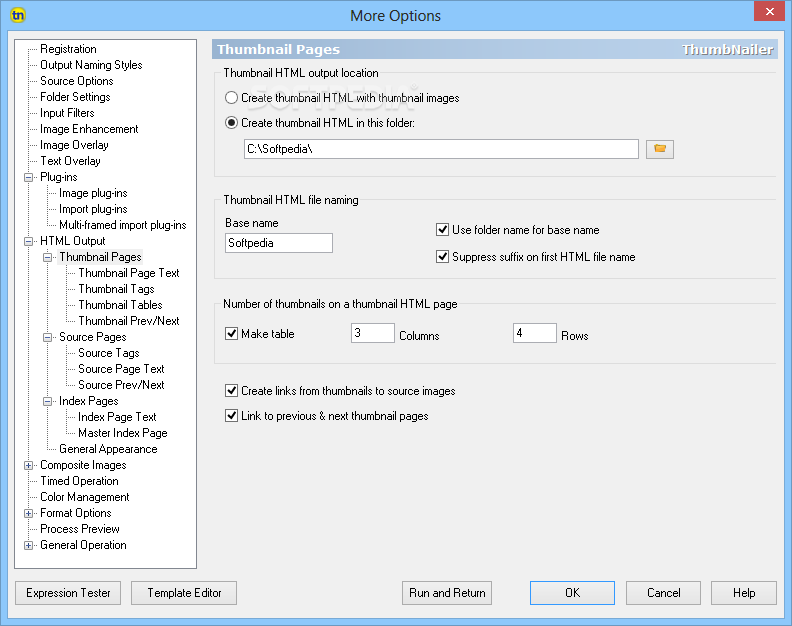This screenshot has width=792, height=626.
Task: Expand the Format Options tree node
Action: [29, 513]
